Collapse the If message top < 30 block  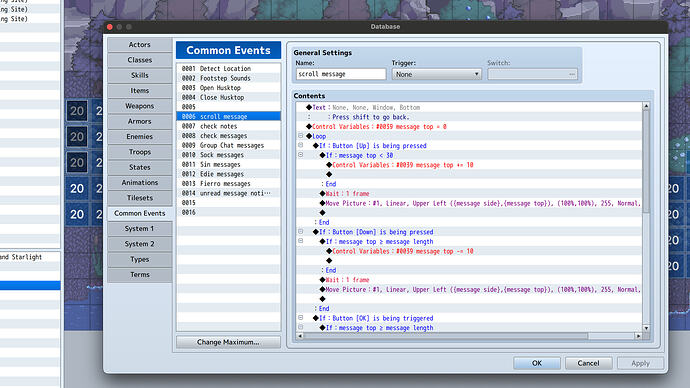tap(301, 155)
